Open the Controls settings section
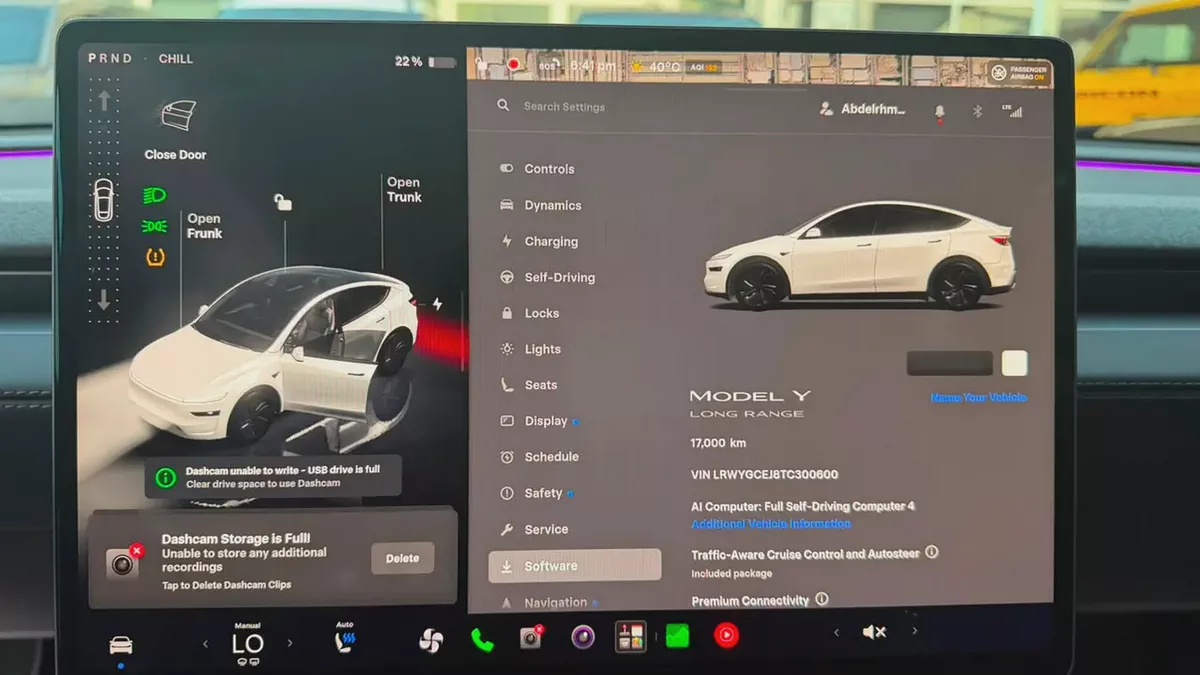The width and height of the screenshot is (1200, 675). (537, 169)
